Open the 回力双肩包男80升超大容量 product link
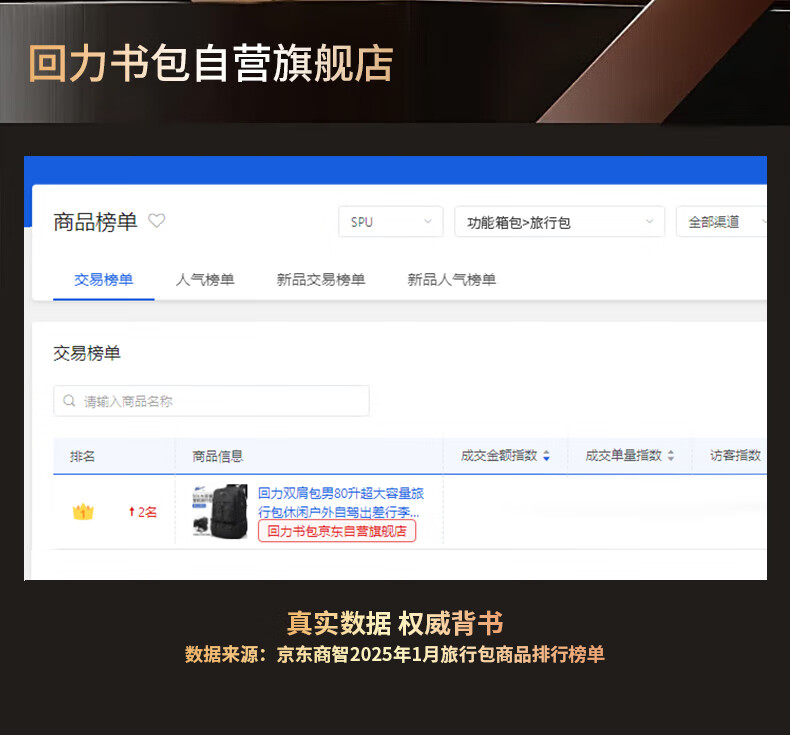This screenshot has height=735, width=790. click(341, 503)
